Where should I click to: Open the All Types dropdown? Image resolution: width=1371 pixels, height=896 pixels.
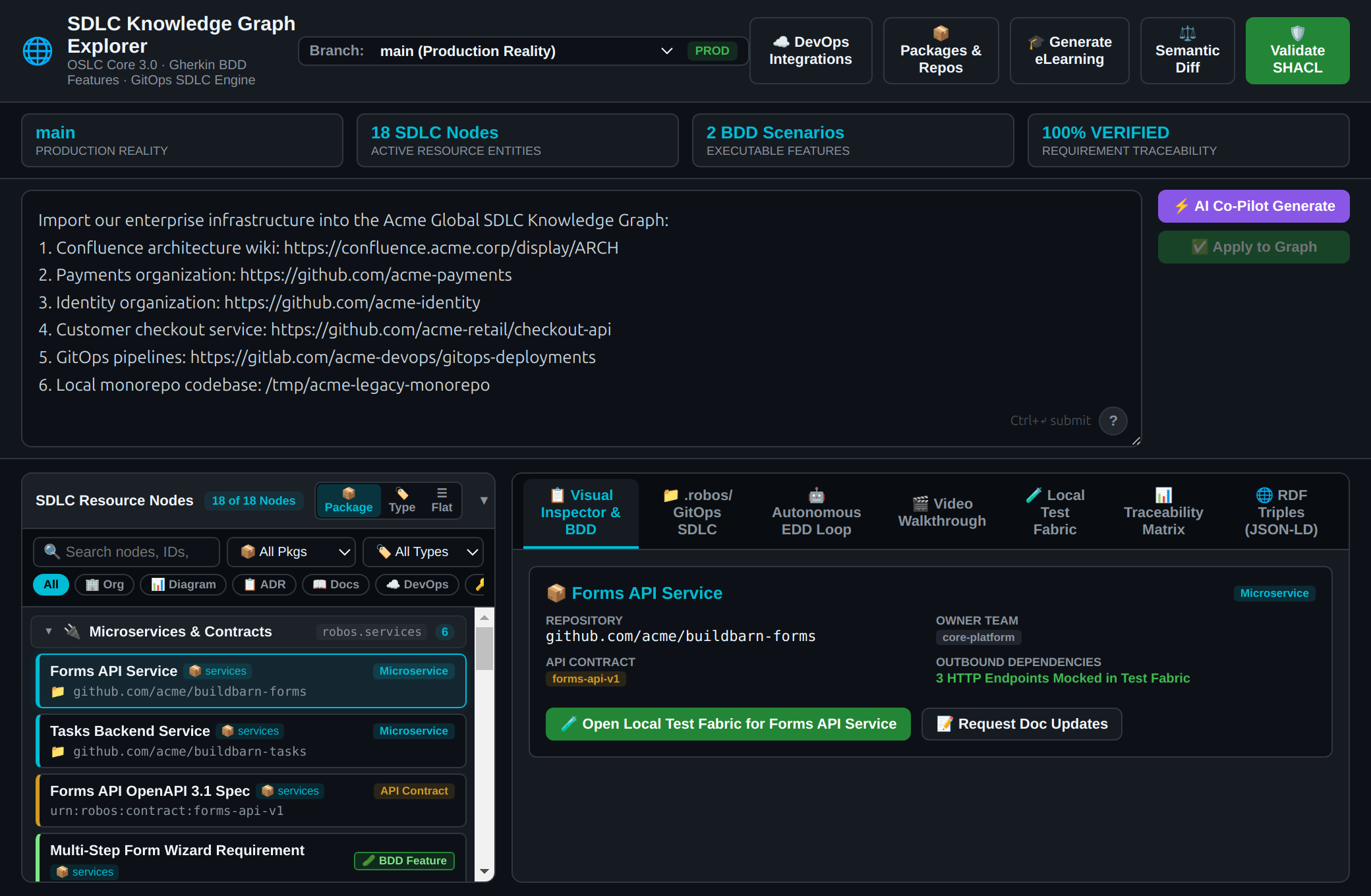(423, 552)
